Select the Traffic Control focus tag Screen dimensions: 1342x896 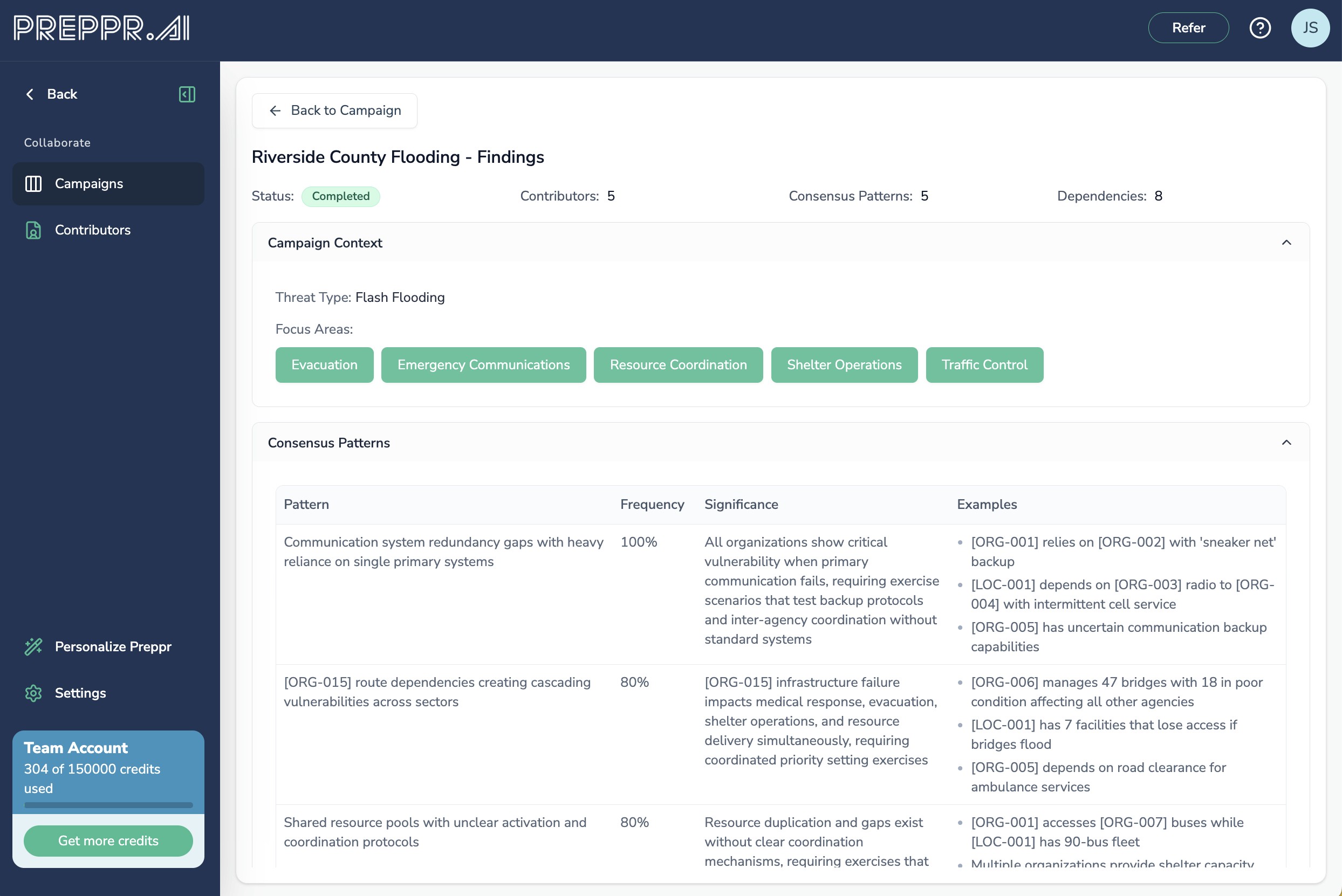(984, 365)
